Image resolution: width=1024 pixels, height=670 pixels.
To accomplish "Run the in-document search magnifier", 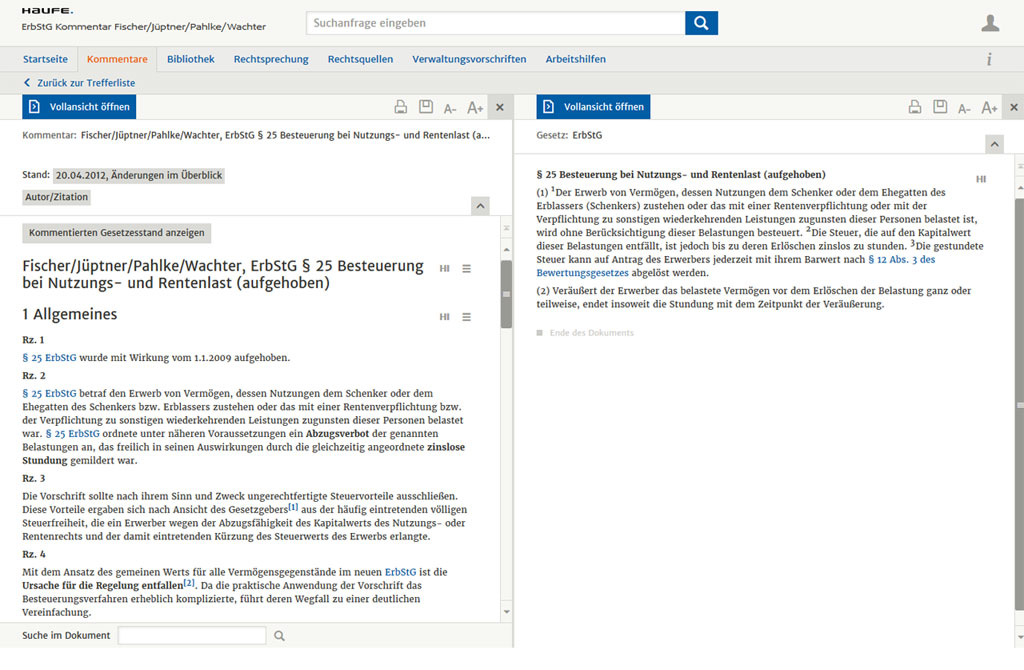I will pyautogui.click(x=280, y=635).
